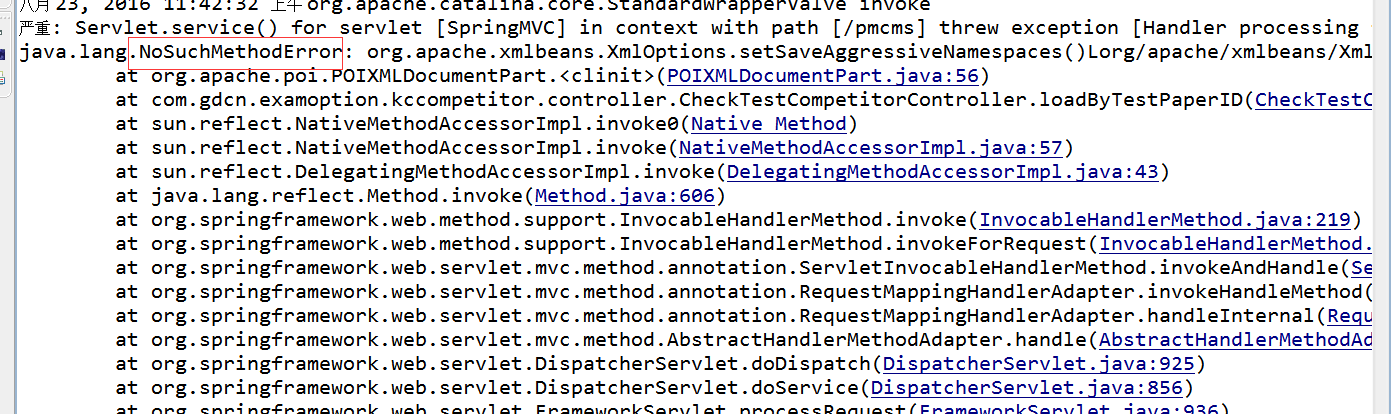The width and height of the screenshot is (1391, 414).
Task: Open the Method.java:606 source link
Action: point(625,196)
